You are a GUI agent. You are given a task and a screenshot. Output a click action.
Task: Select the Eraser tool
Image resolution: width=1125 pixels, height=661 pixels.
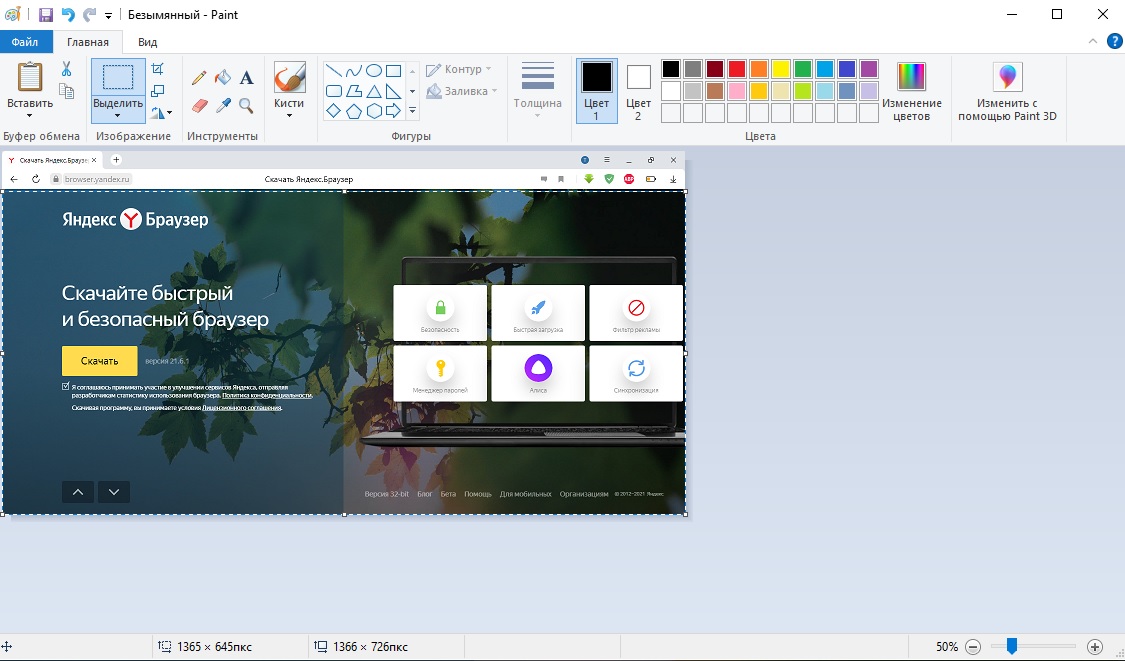(x=199, y=105)
